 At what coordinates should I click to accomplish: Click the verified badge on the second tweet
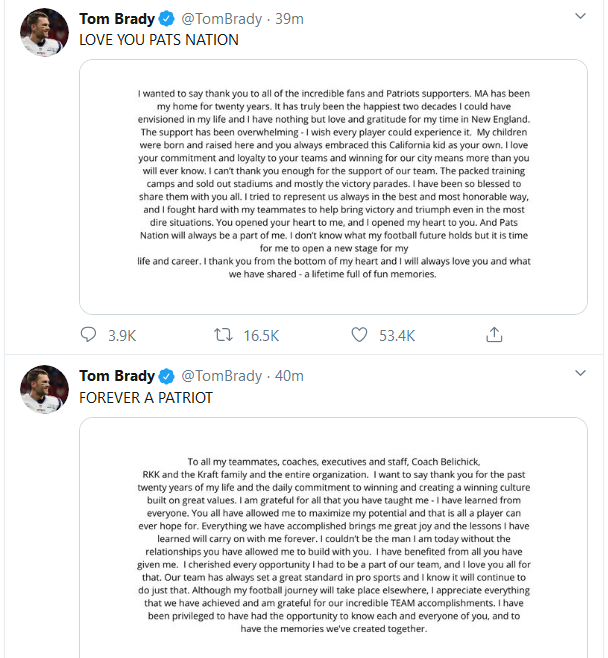[x=166, y=376]
